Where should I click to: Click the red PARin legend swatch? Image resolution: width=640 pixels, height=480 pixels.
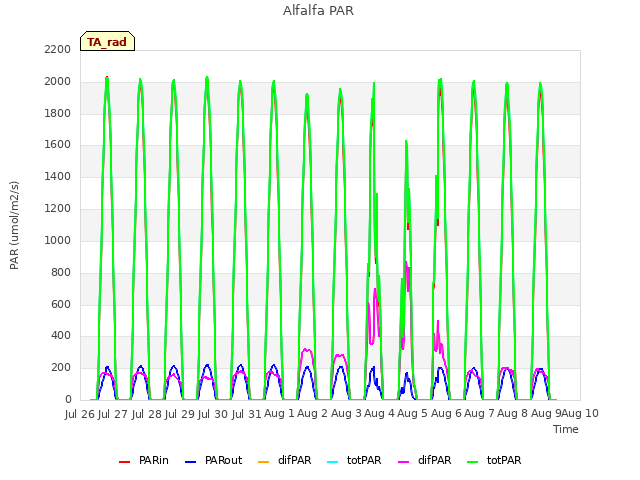pos(124,462)
